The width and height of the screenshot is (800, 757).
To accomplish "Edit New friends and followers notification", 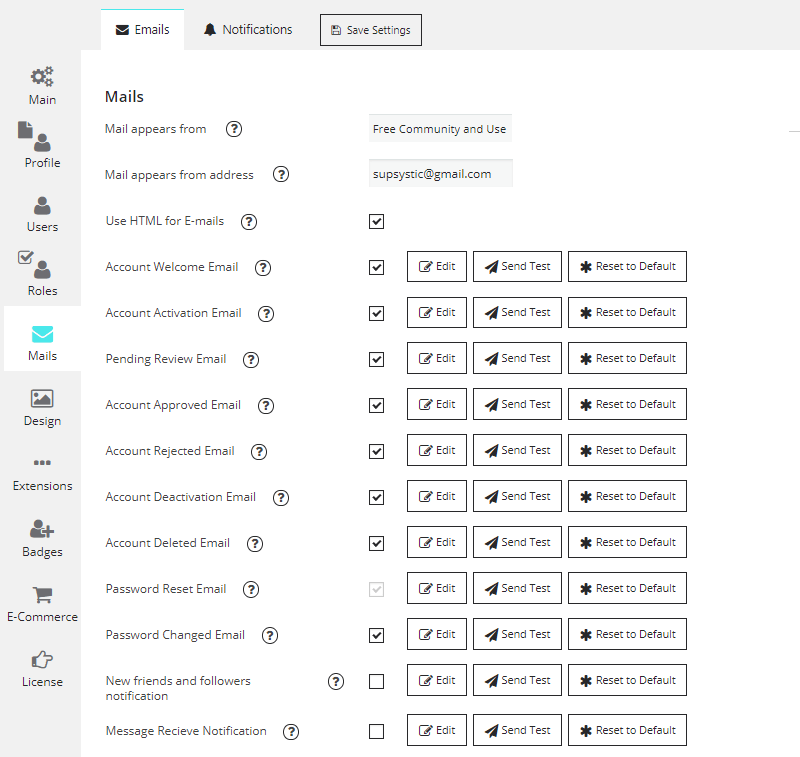I will point(437,680).
